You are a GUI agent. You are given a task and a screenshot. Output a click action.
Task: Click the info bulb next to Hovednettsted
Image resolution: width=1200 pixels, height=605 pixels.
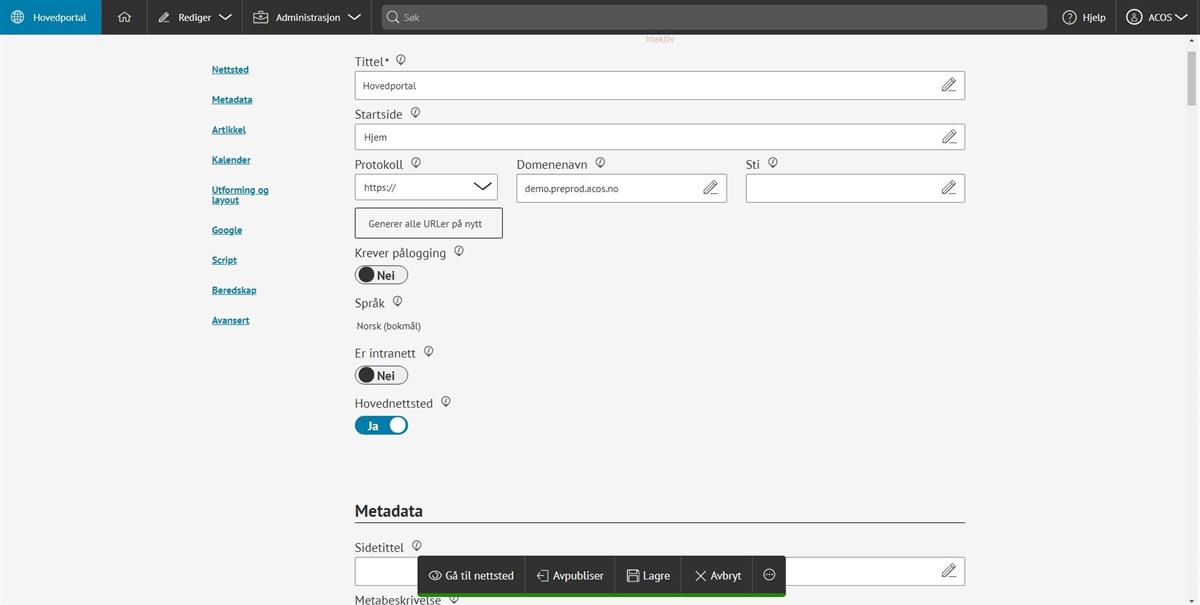[x=446, y=402]
